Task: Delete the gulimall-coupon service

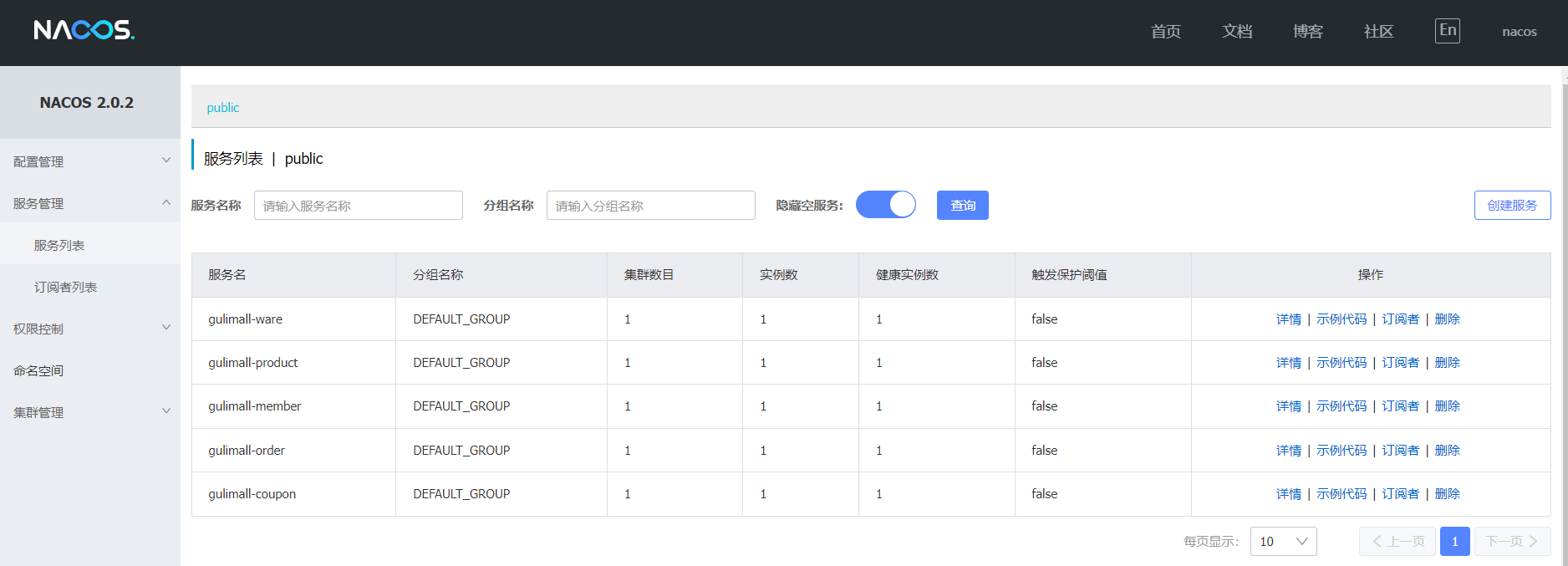Action: 1447,494
